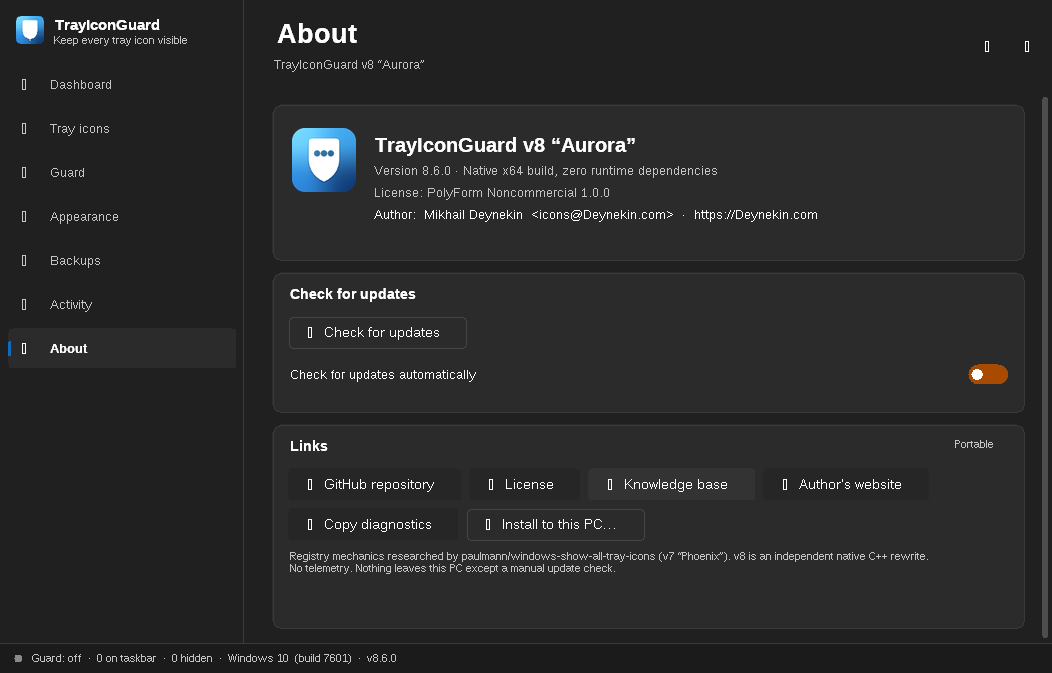Click the guard status dot in the status bar

coord(18,658)
